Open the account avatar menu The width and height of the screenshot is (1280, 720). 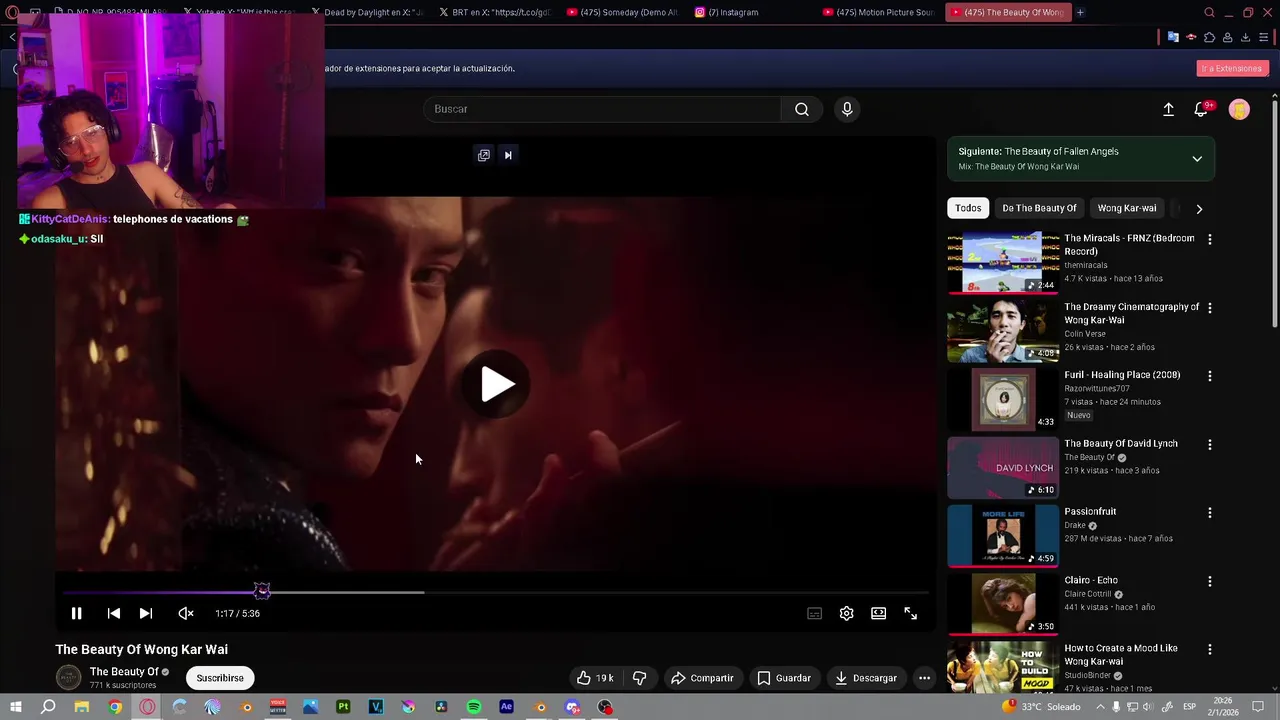pyautogui.click(x=1239, y=109)
